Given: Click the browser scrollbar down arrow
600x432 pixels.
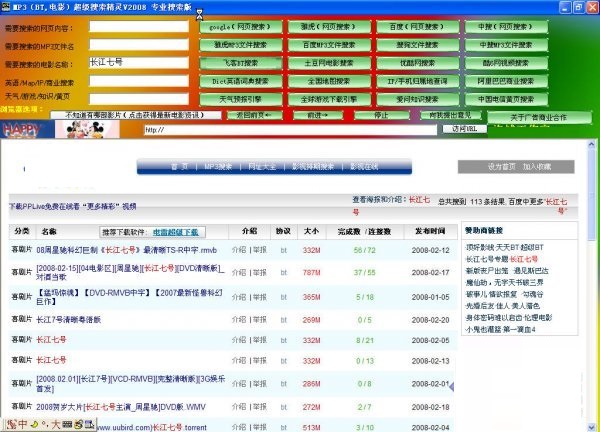Looking at the screenshot, I should (592, 427).
